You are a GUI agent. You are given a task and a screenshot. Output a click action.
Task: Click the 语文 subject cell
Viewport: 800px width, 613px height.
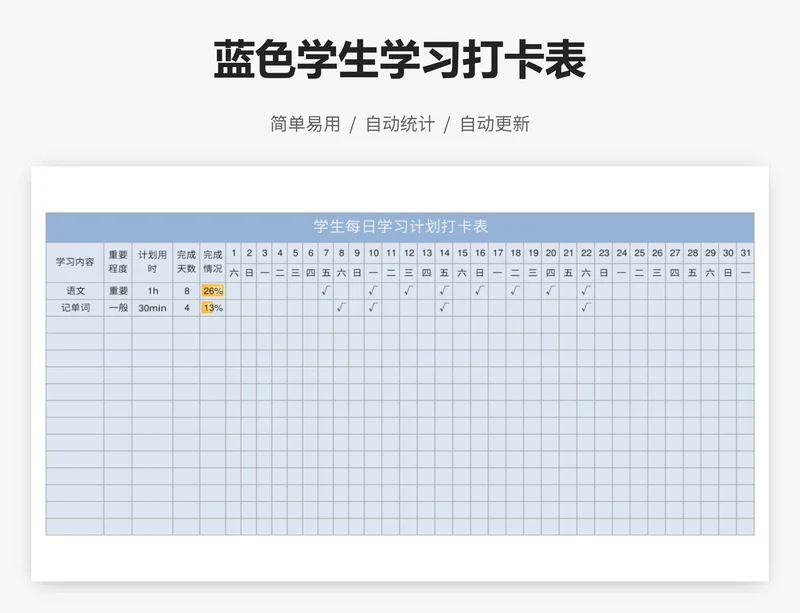coord(75,291)
